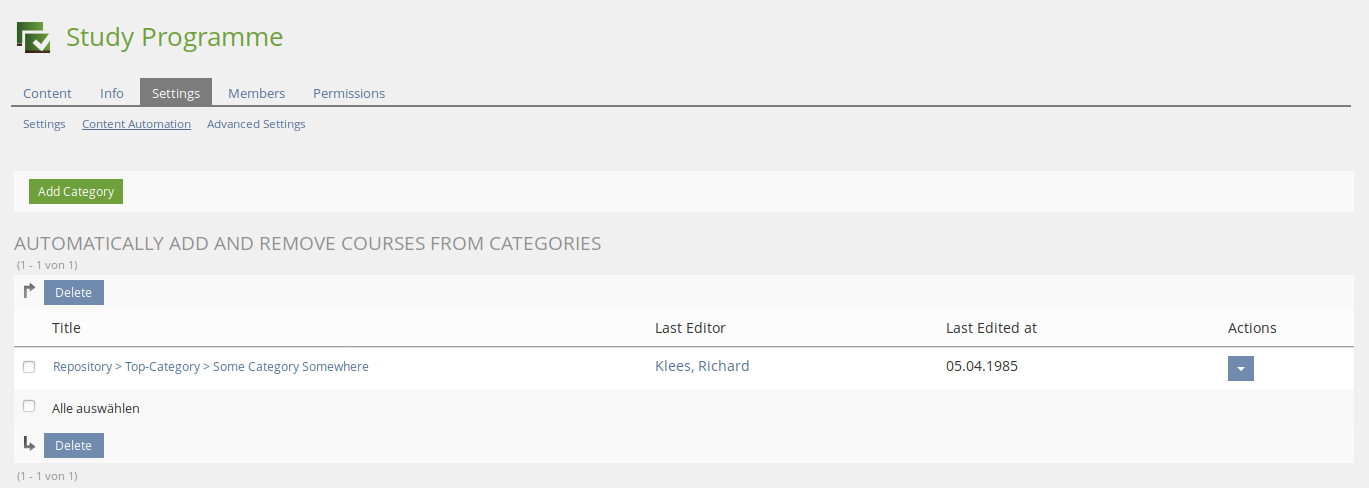Viewport: 1369px width, 488px height.
Task: Switch to the Content tab
Action: click(47, 93)
